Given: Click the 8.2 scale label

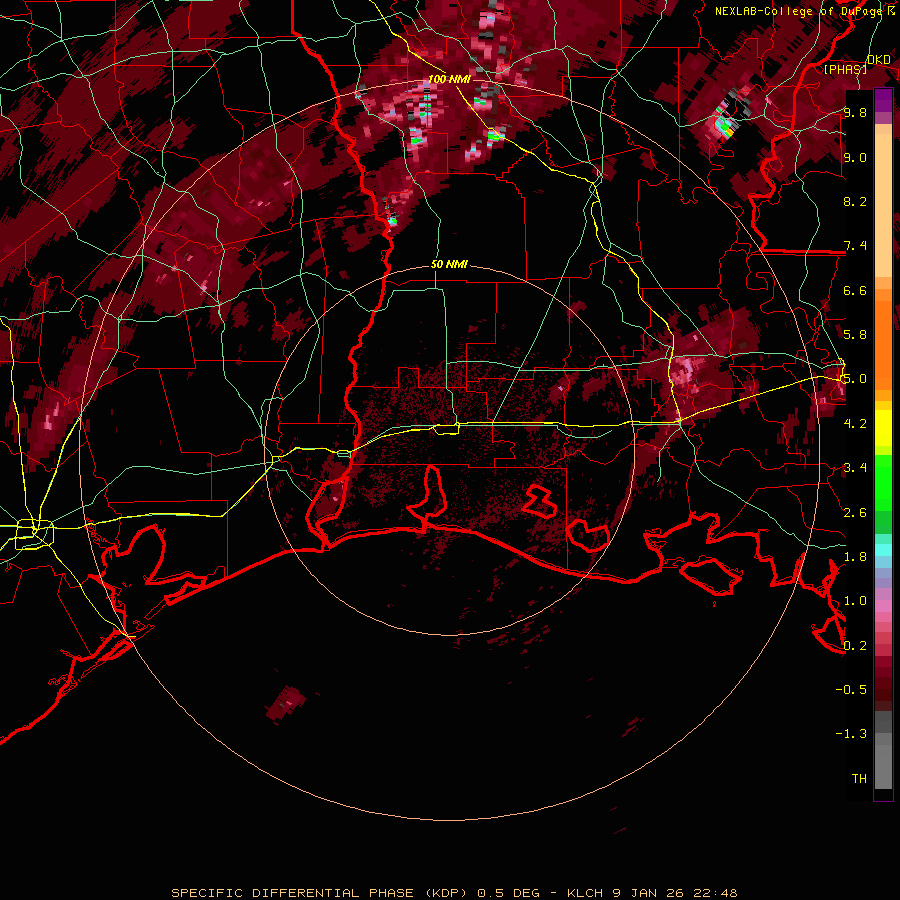Looking at the screenshot, I should click(855, 201).
